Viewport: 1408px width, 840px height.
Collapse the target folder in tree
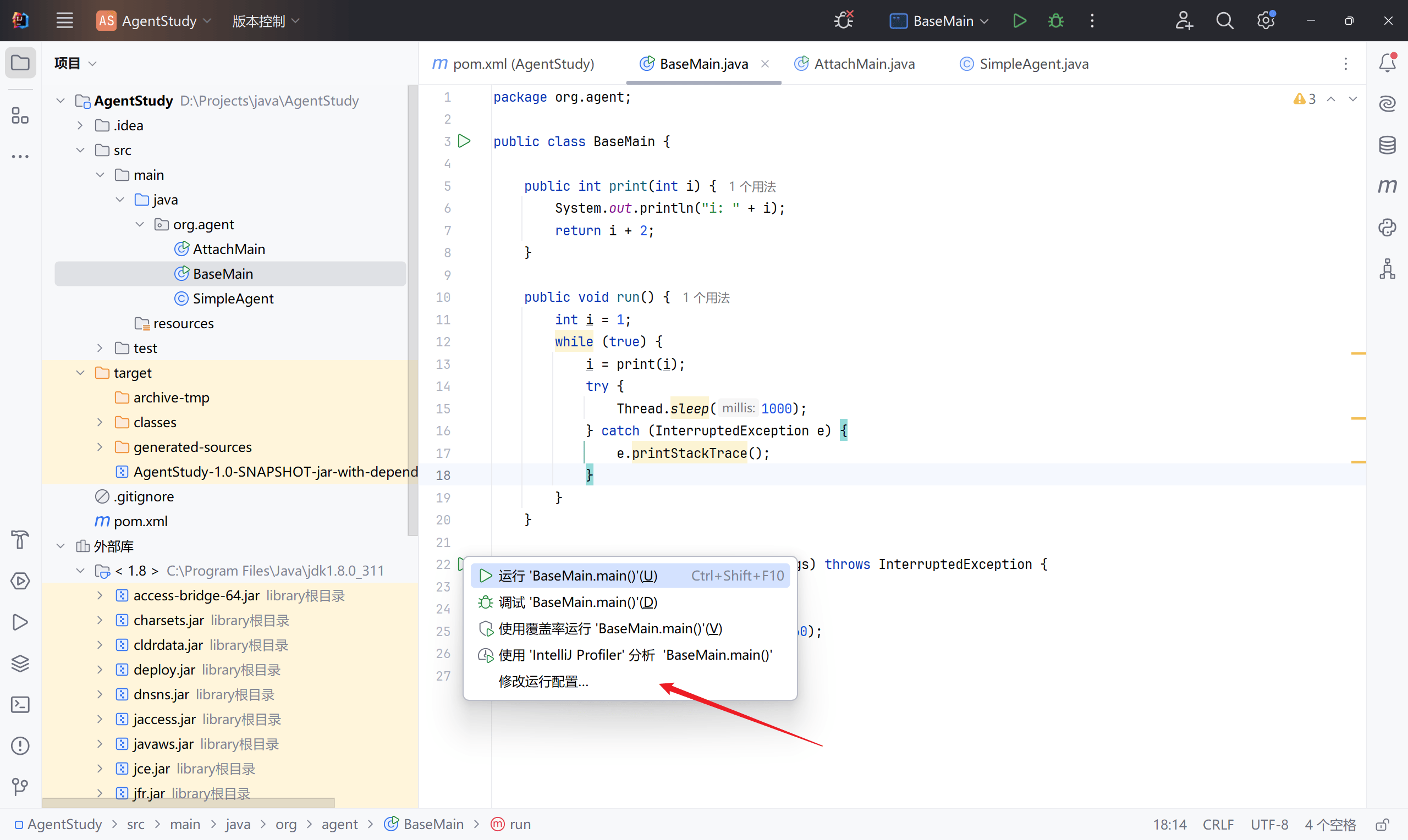click(x=80, y=373)
